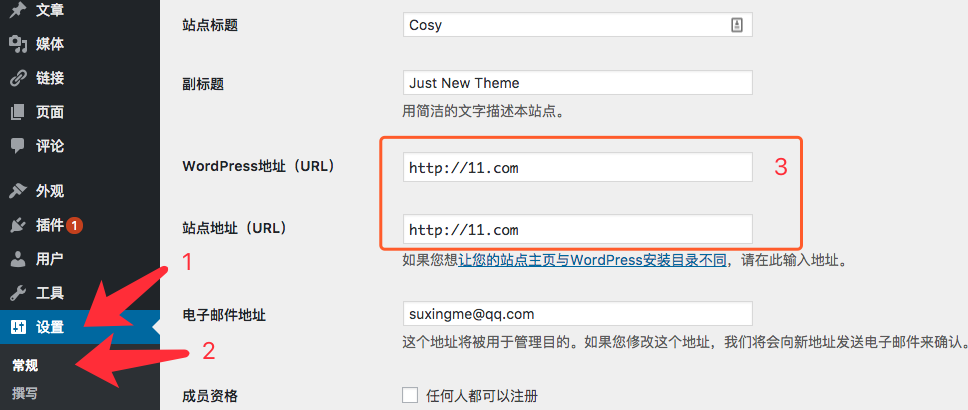
Task: Select the 副标题 tagline text box
Action: 578,83
